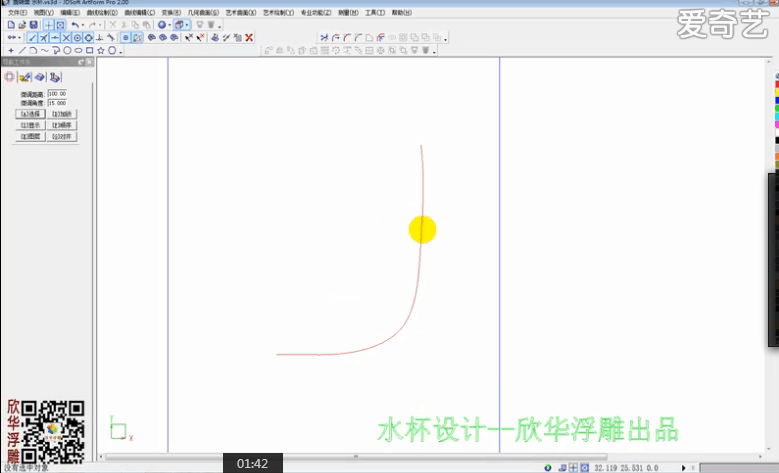
Task: Pick the blue color swatch
Action: [x=777, y=100]
